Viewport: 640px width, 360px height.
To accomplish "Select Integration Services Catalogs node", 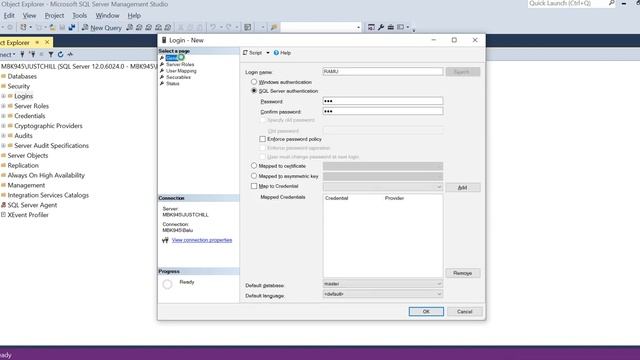I will pyautogui.click(x=48, y=195).
